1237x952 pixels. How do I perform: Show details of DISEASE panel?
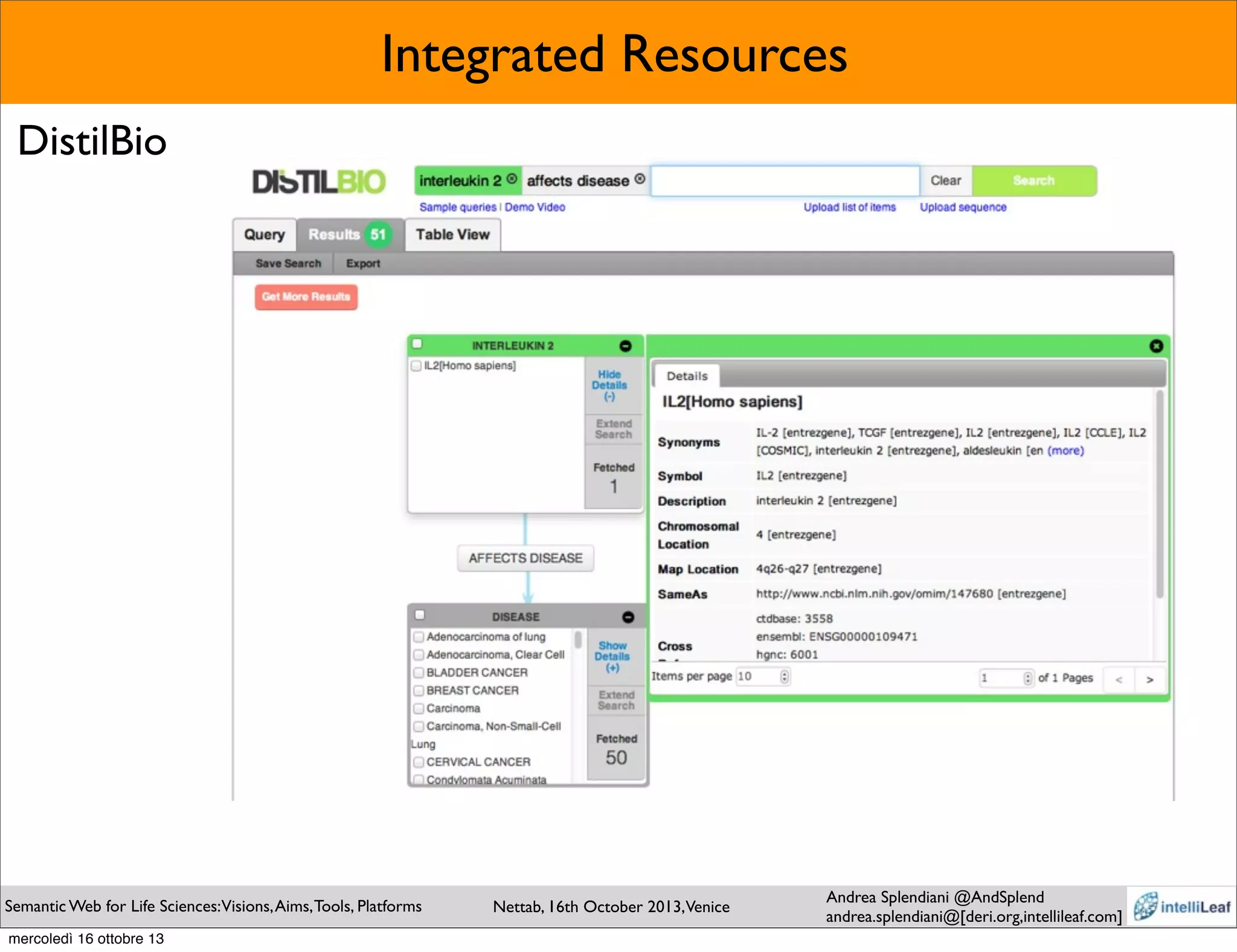[x=612, y=657]
